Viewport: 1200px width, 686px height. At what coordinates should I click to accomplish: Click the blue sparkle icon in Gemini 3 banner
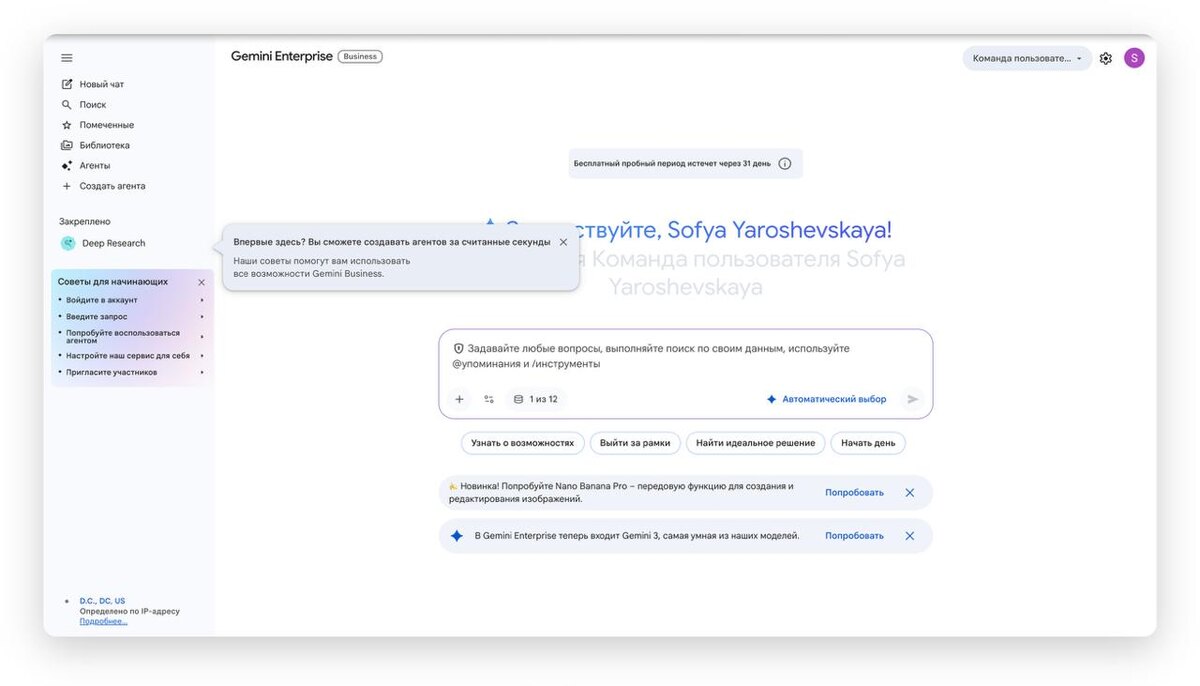coord(456,536)
